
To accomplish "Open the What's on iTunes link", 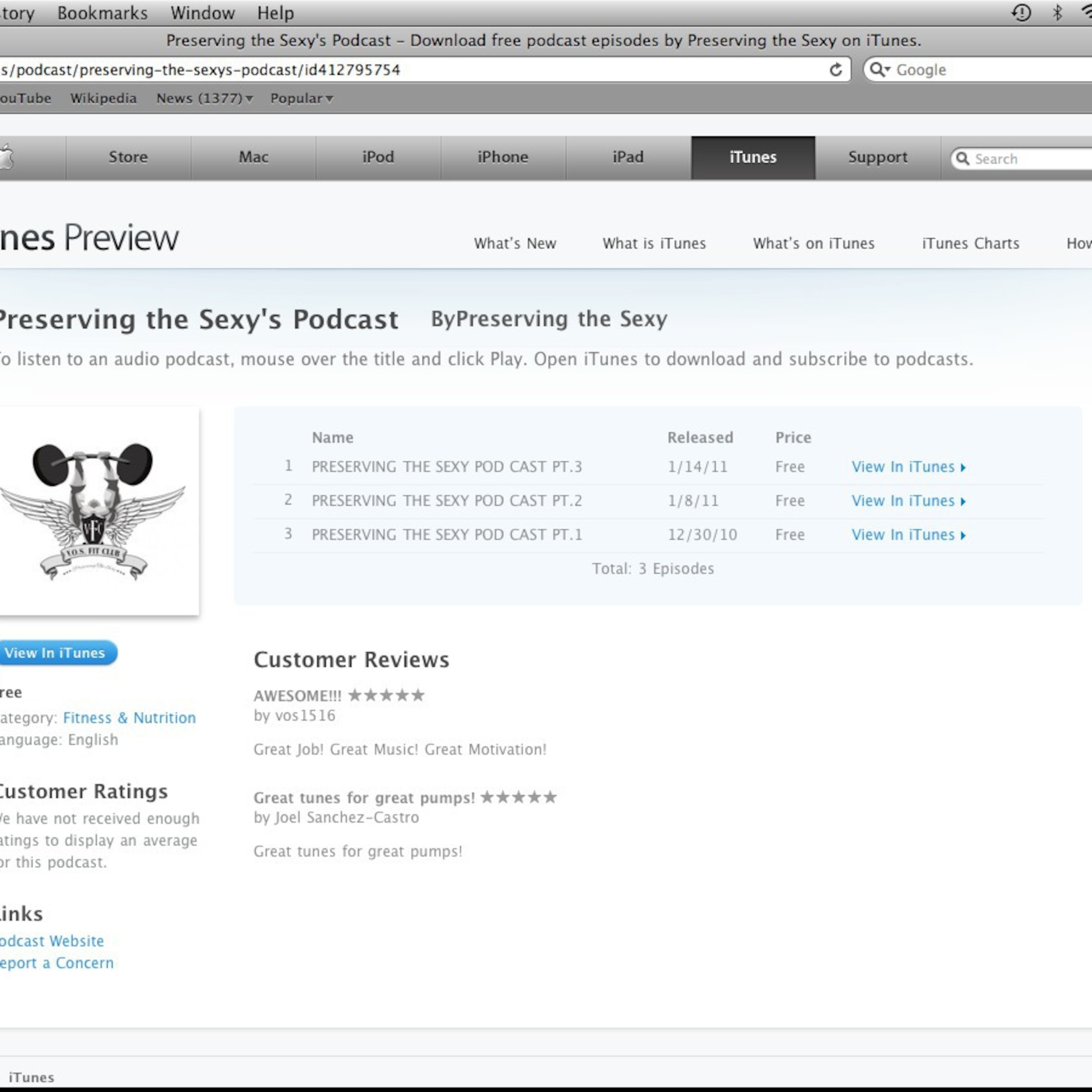I will pyautogui.click(x=813, y=244).
